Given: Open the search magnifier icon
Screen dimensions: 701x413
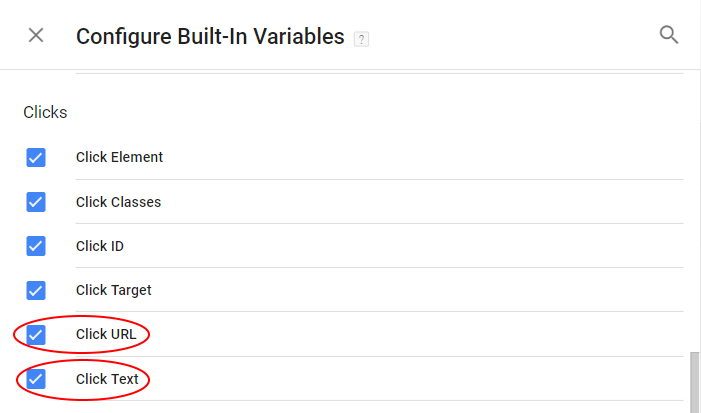Looking at the screenshot, I should (669, 35).
